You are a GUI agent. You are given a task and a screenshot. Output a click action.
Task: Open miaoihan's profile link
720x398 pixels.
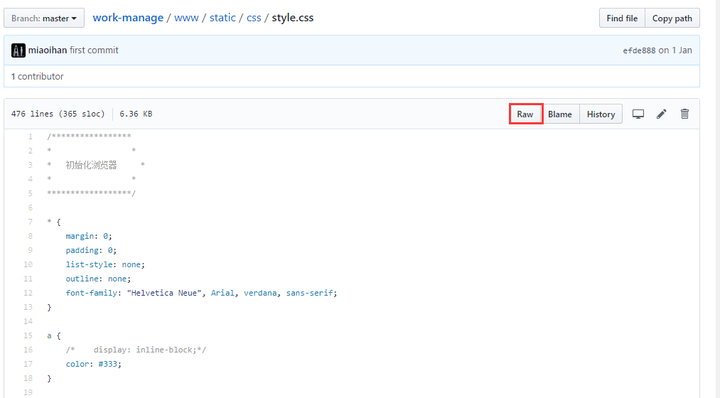coord(48,50)
